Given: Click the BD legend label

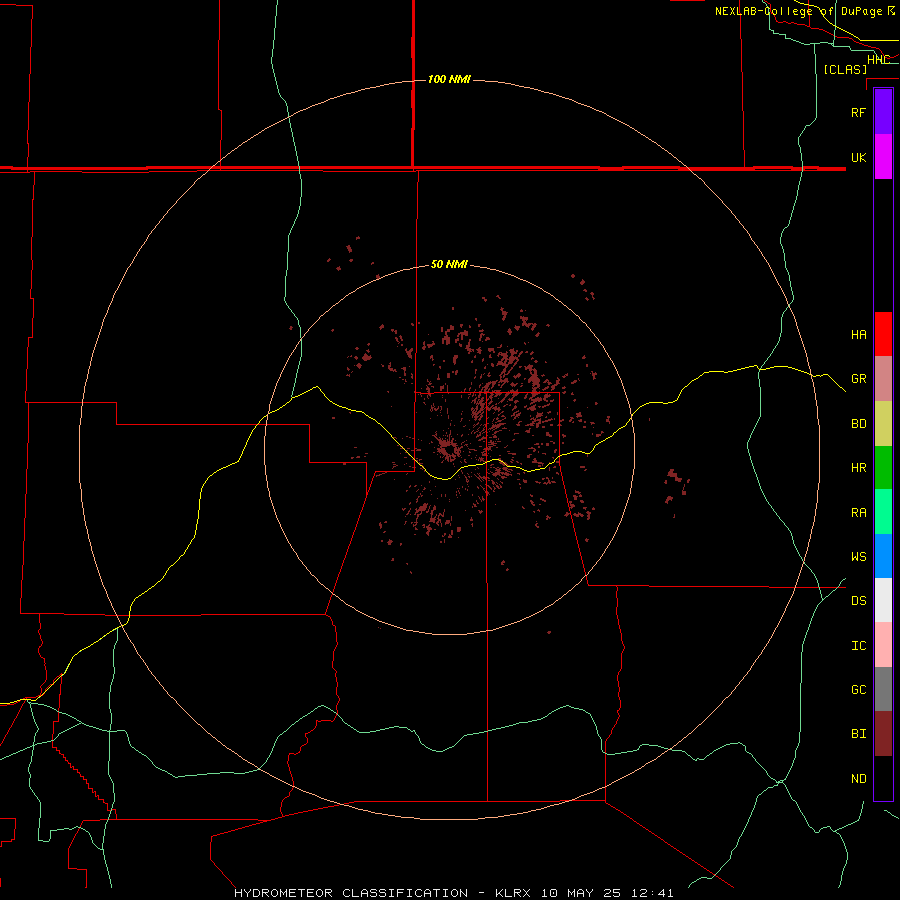Looking at the screenshot, I should coord(858,424).
